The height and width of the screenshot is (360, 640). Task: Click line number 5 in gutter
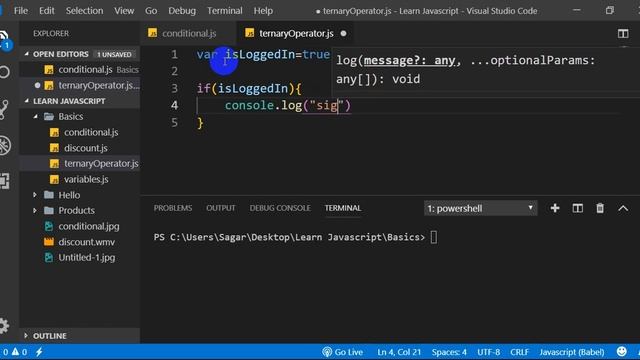(174, 122)
